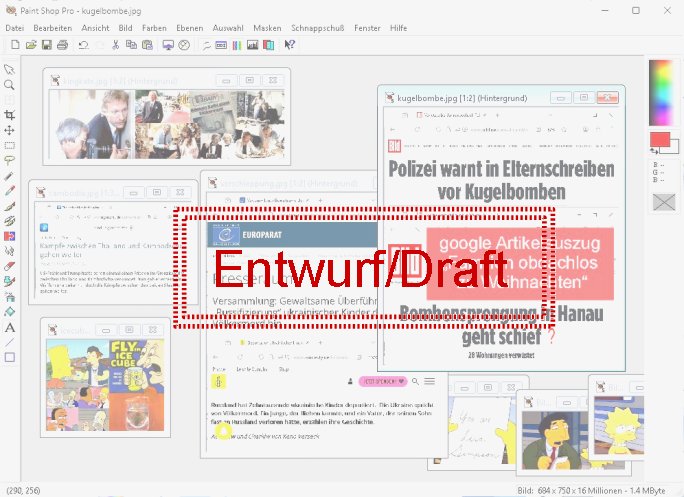
Task: Select the Lasso freehand selection tool
Action: point(9,160)
